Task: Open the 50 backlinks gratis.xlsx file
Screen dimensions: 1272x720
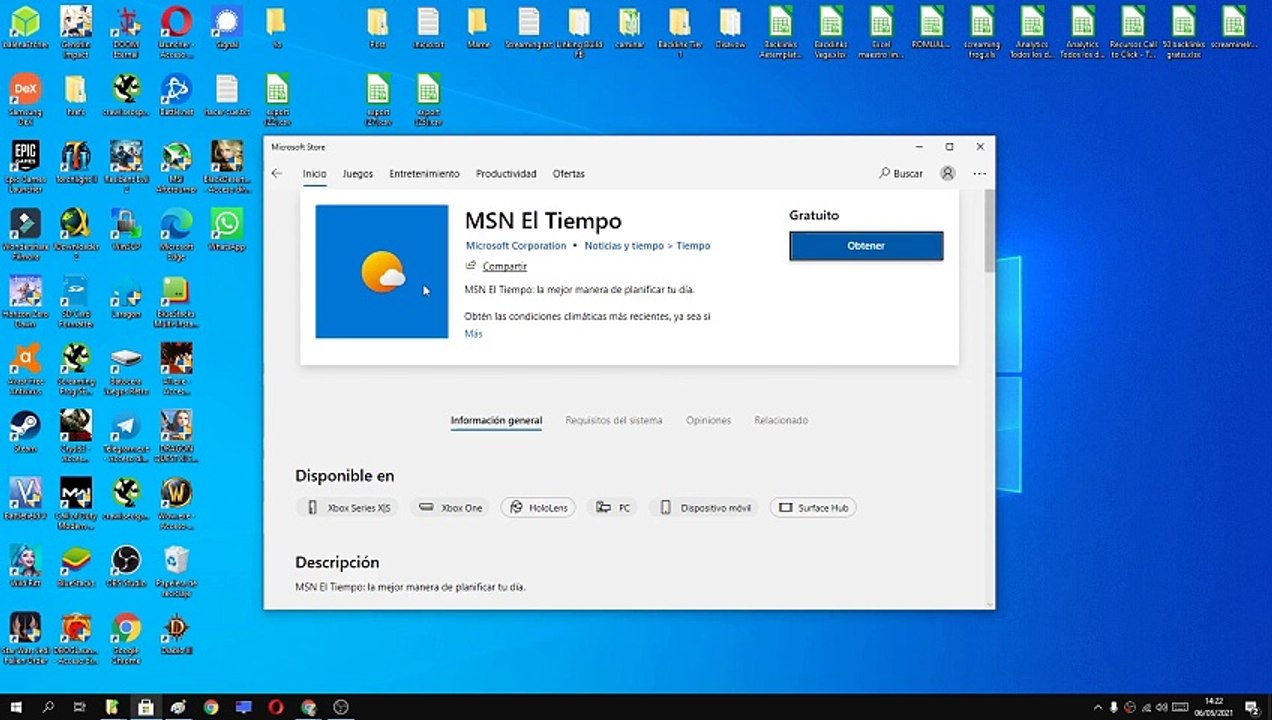Action: (1183, 32)
